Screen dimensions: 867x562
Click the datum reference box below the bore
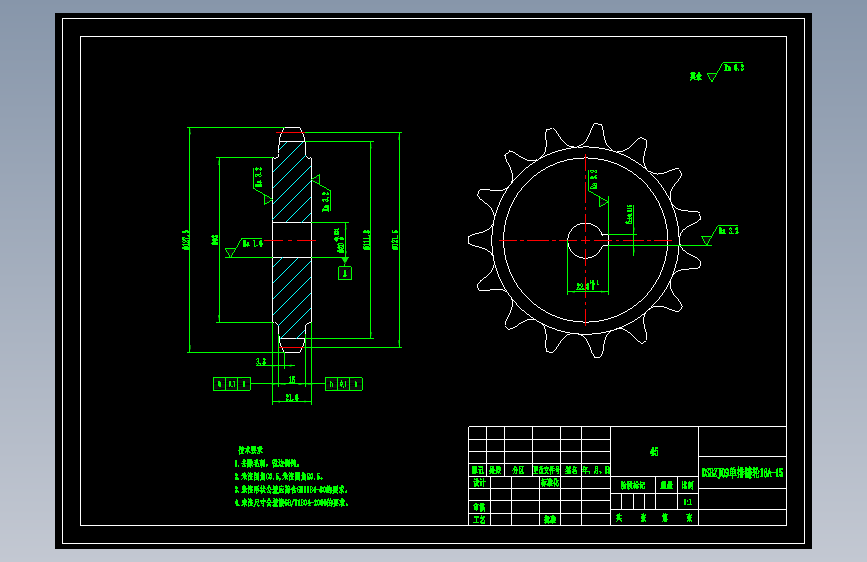pyautogui.click(x=345, y=273)
